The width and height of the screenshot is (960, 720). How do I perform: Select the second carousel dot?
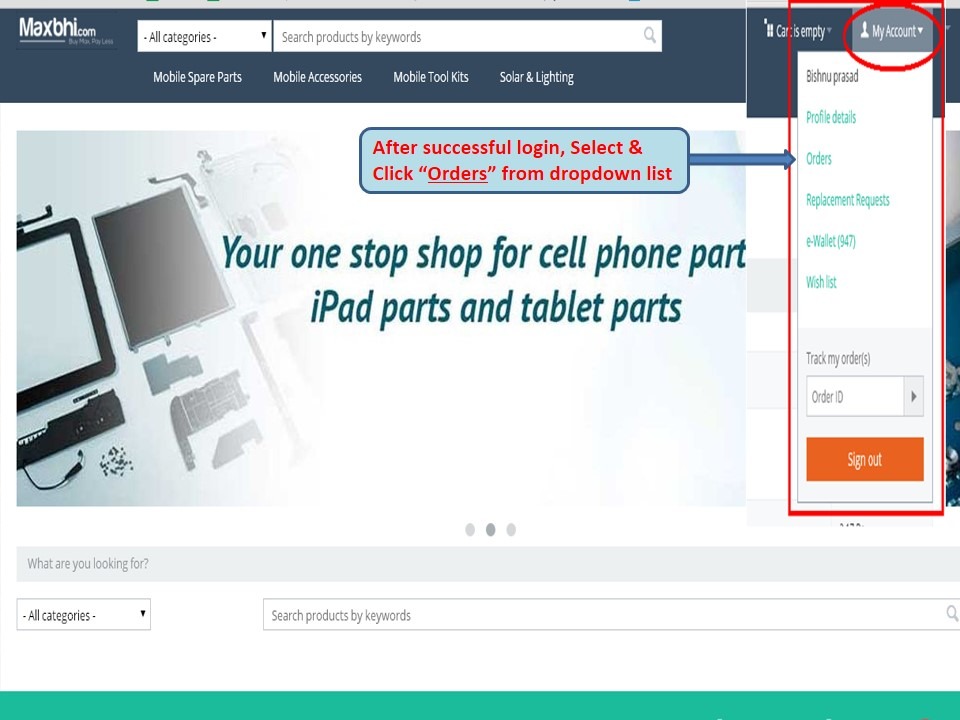click(490, 530)
